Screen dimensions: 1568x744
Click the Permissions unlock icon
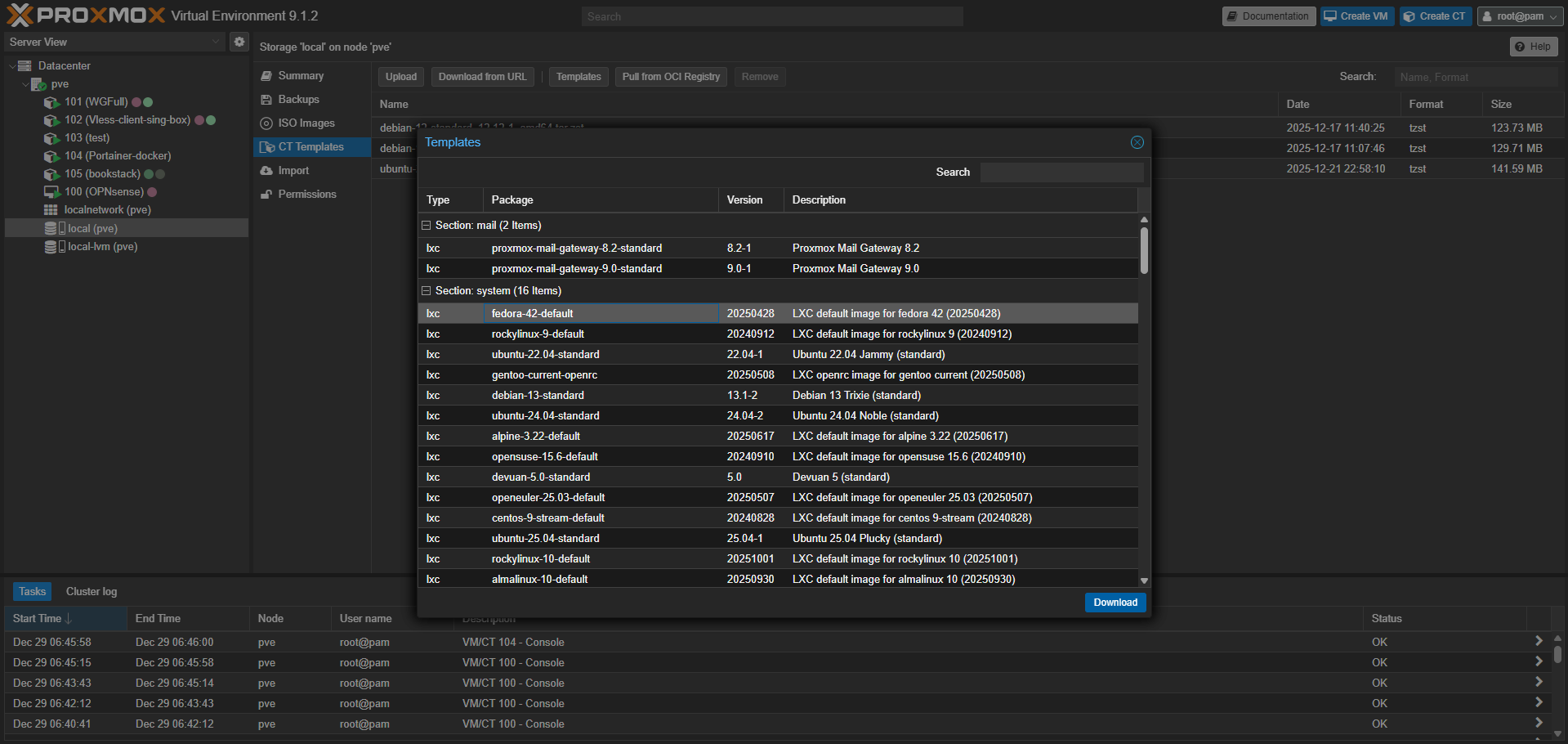pyautogui.click(x=266, y=195)
